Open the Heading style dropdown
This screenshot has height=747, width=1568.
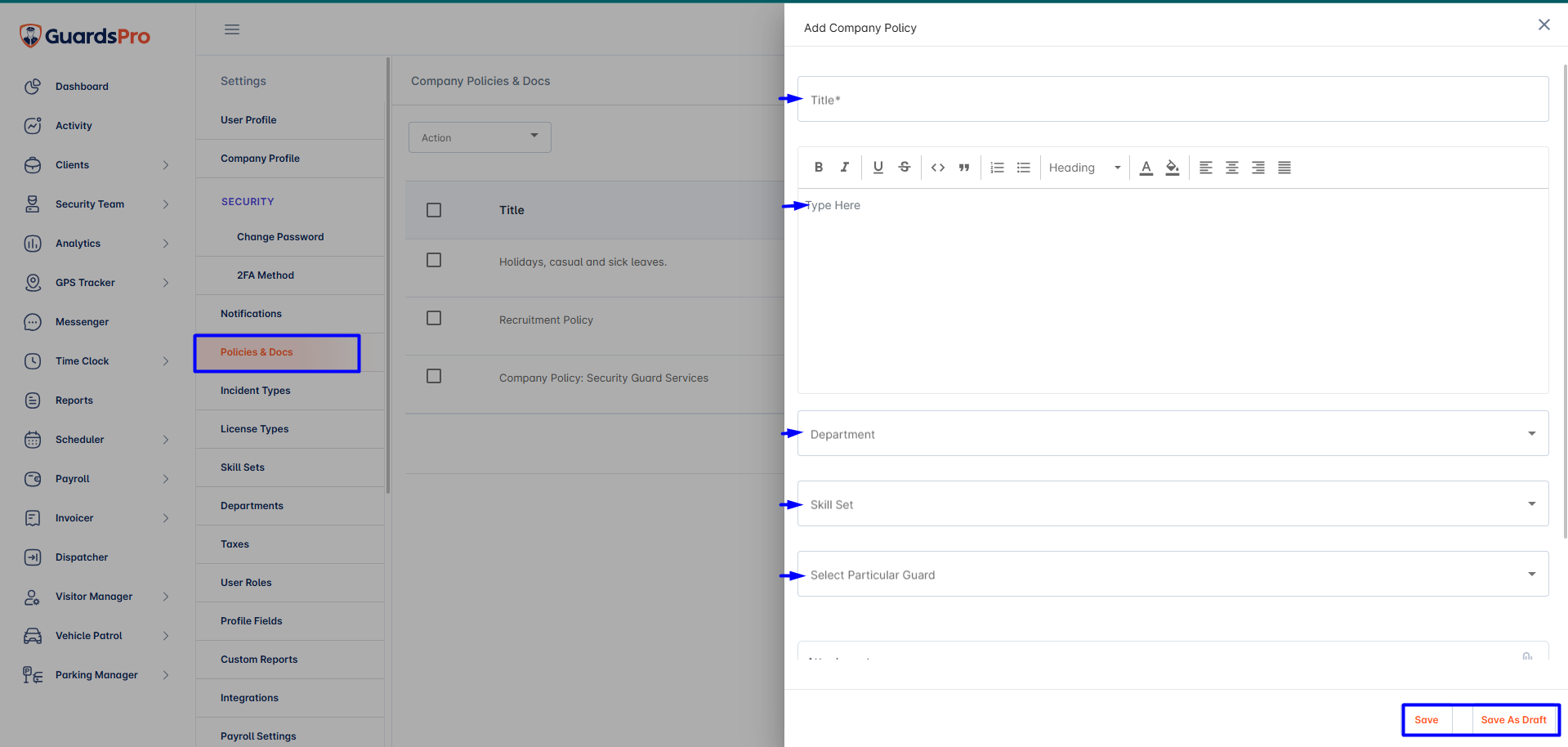[1085, 168]
